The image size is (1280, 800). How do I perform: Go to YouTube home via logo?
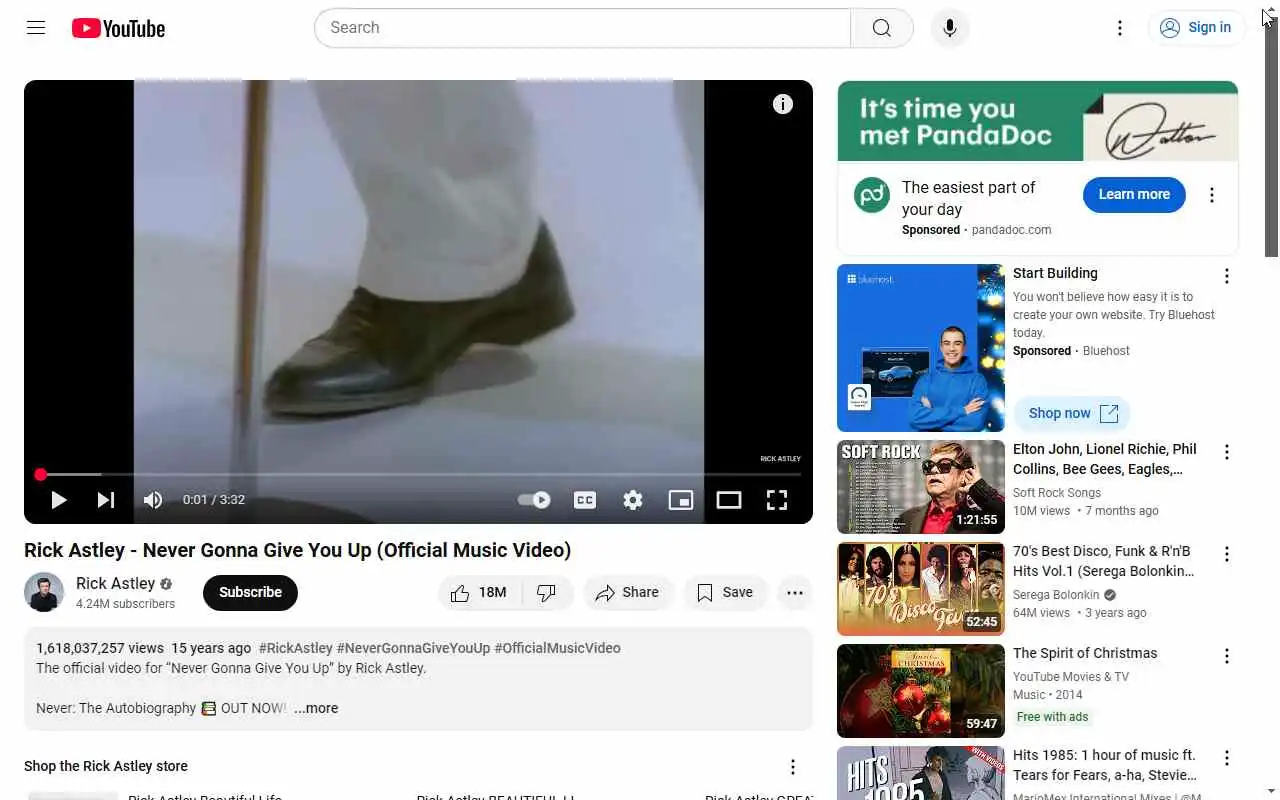pyautogui.click(x=118, y=28)
